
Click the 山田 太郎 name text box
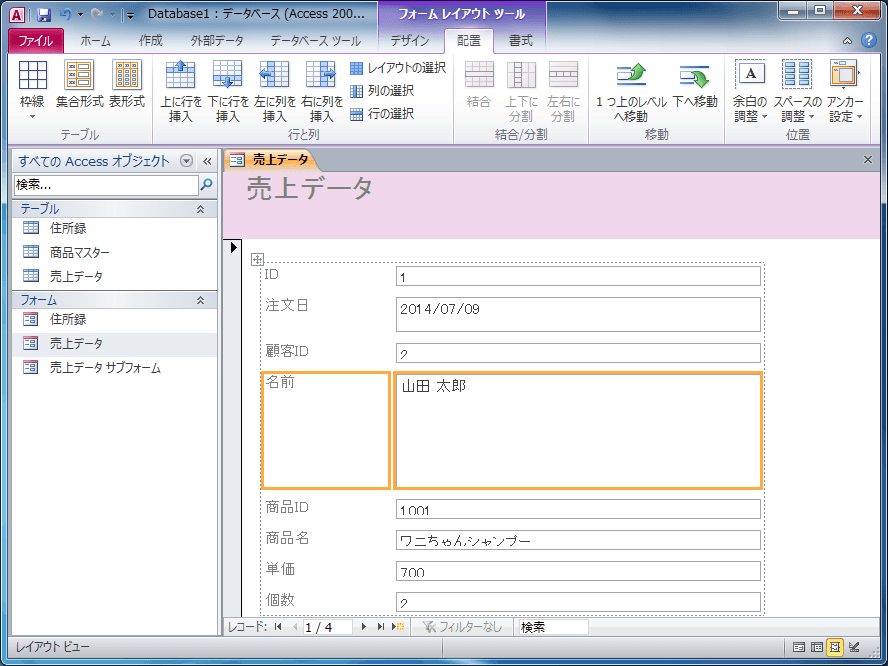[578, 430]
